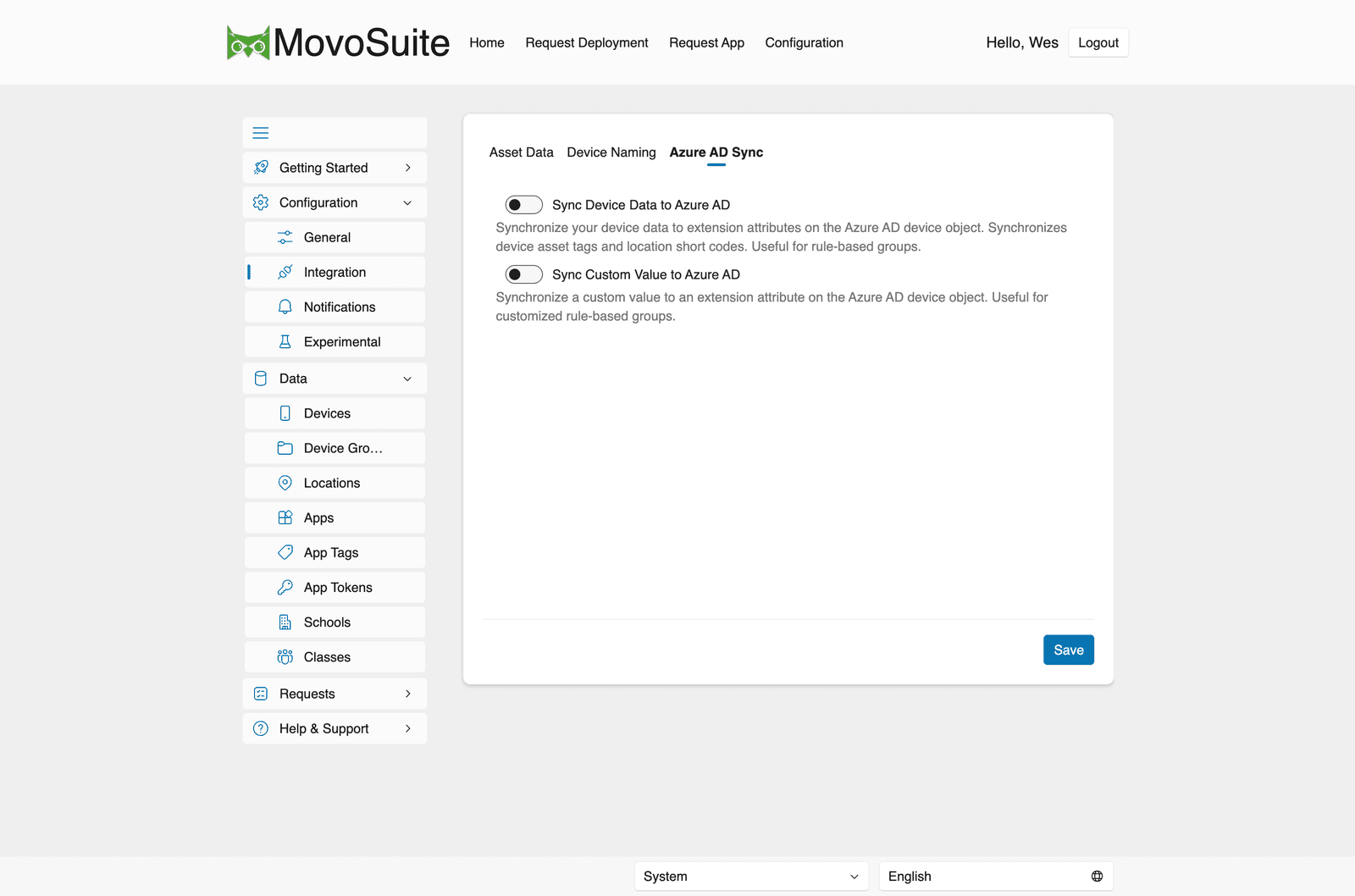Click the MovoSuite owl logo
This screenshot has height=896, width=1355.
click(248, 42)
